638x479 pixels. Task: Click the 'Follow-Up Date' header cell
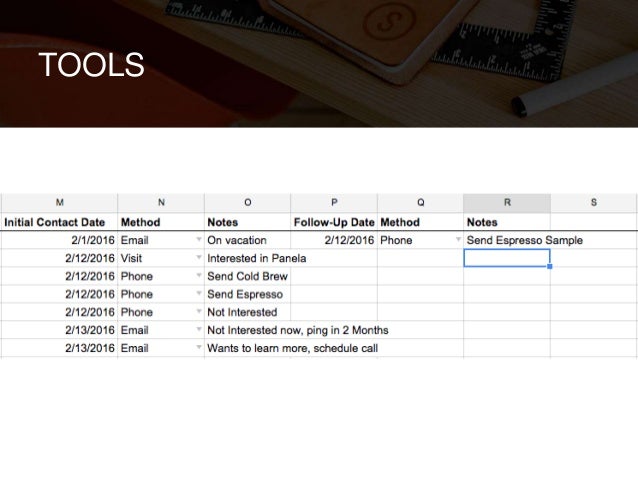tap(334, 222)
